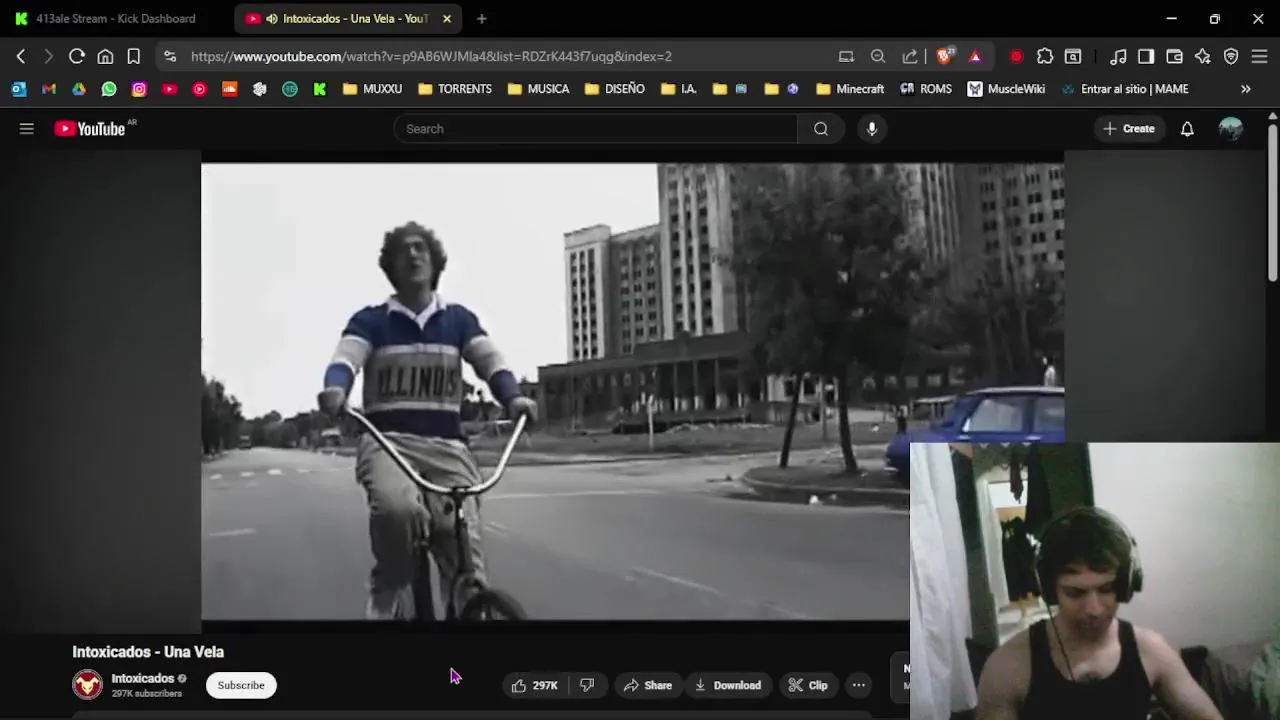Viewport: 1280px width, 720px height.
Task: Go to the YouTube home logo
Action: click(90, 128)
